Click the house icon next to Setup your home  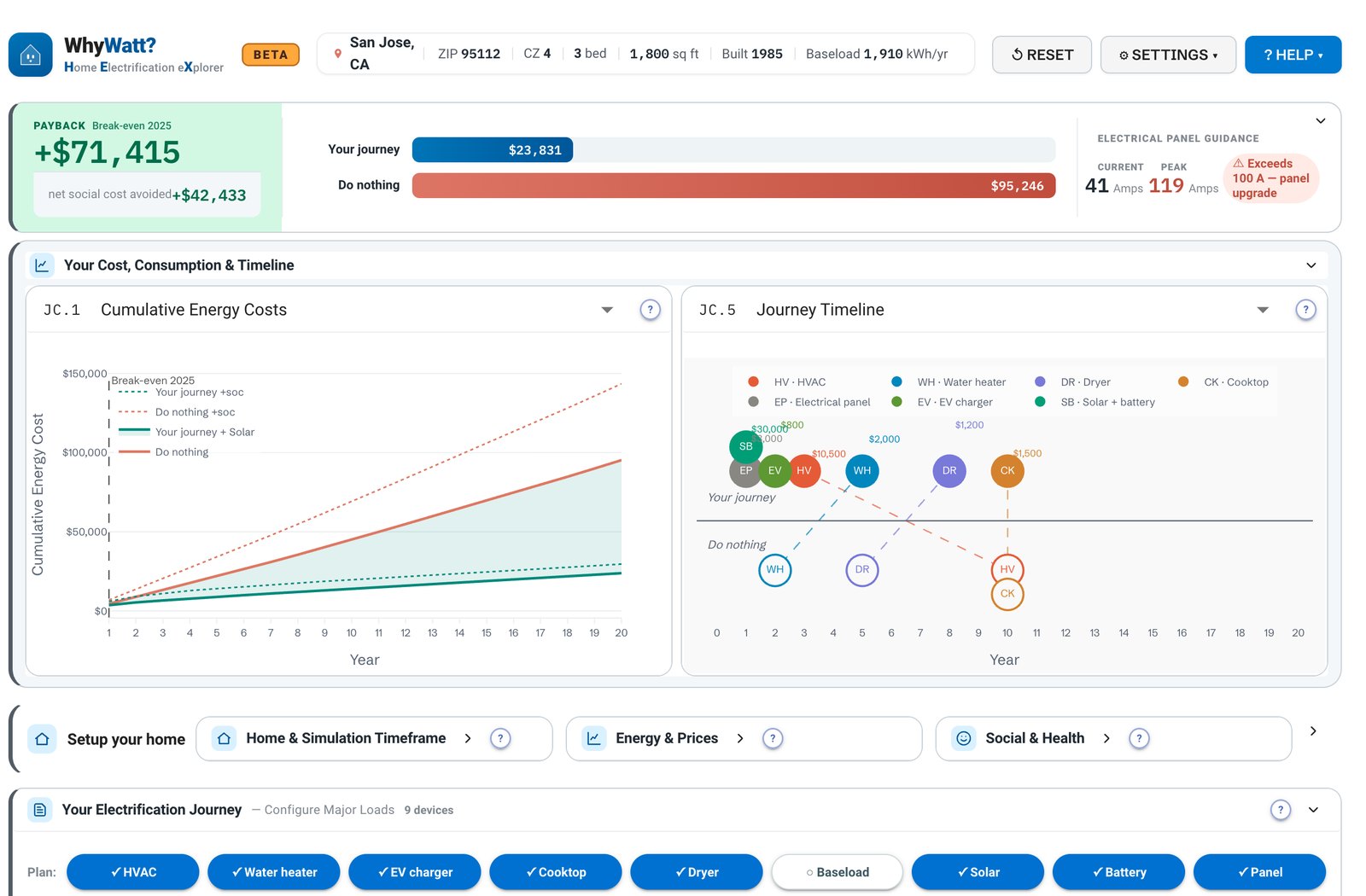tap(42, 739)
